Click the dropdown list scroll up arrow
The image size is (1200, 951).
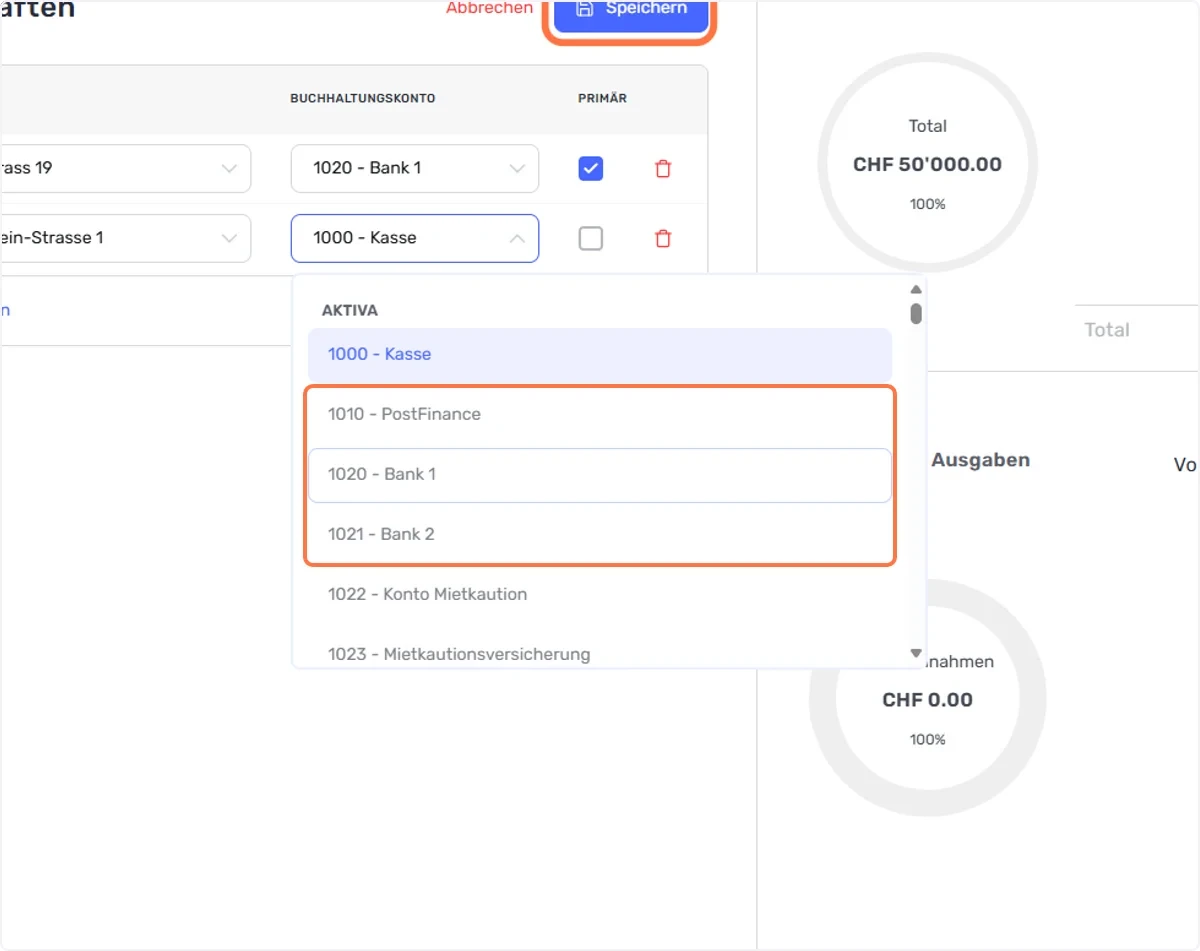pos(915,290)
